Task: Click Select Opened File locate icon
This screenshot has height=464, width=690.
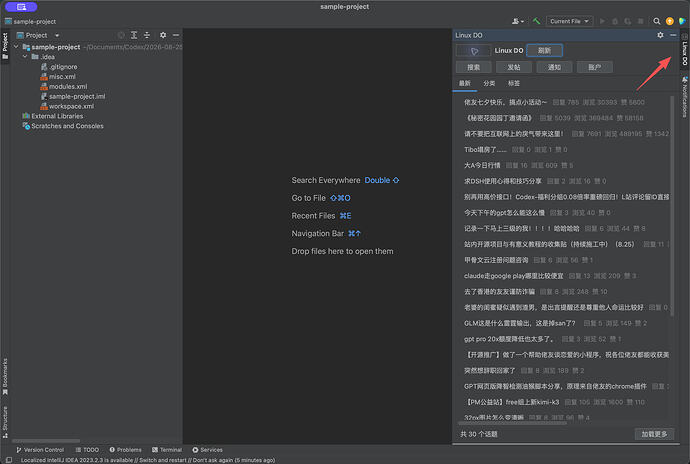Action: click(121, 35)
